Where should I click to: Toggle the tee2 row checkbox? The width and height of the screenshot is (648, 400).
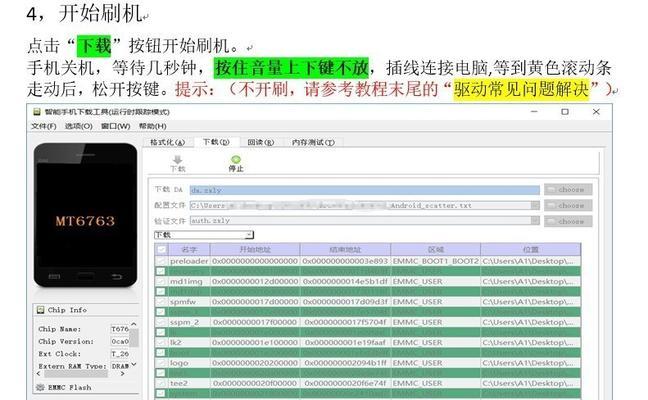(x=161, y=383)
